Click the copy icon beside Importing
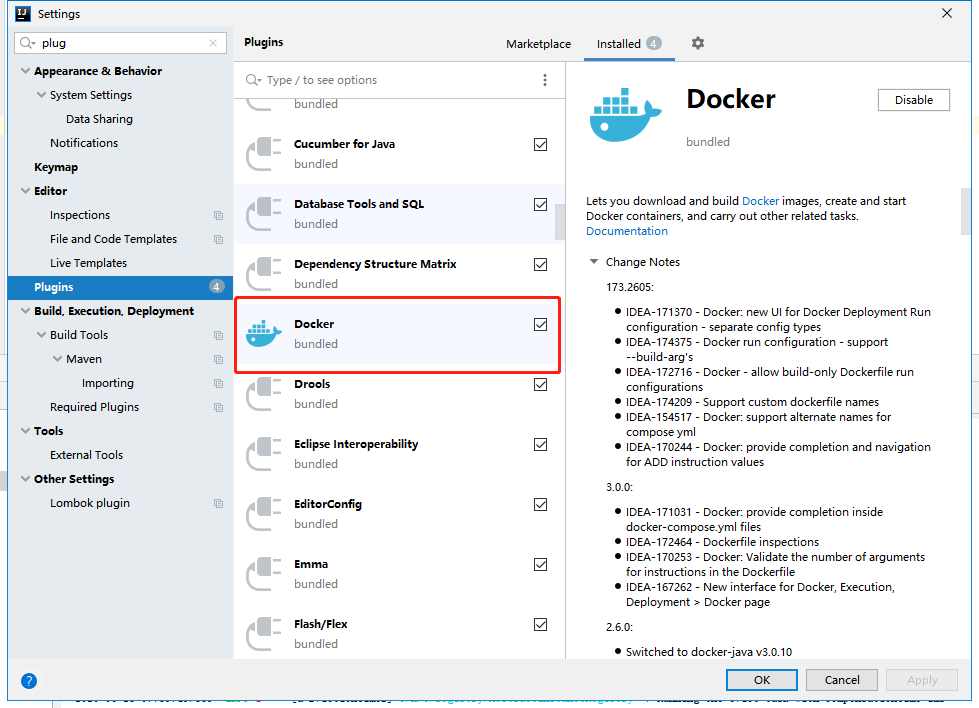The height and width of the screenshot is (708, 979). pyautogui.click(x=219, y=383)
